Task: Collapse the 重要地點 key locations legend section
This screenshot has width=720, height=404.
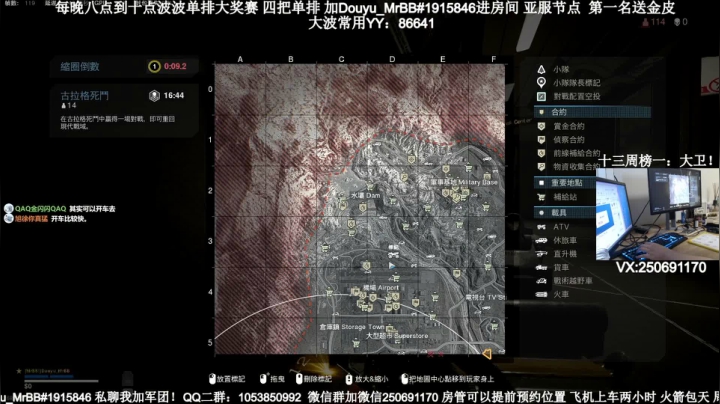Action: pyautogui.click(x=566, y=183)
